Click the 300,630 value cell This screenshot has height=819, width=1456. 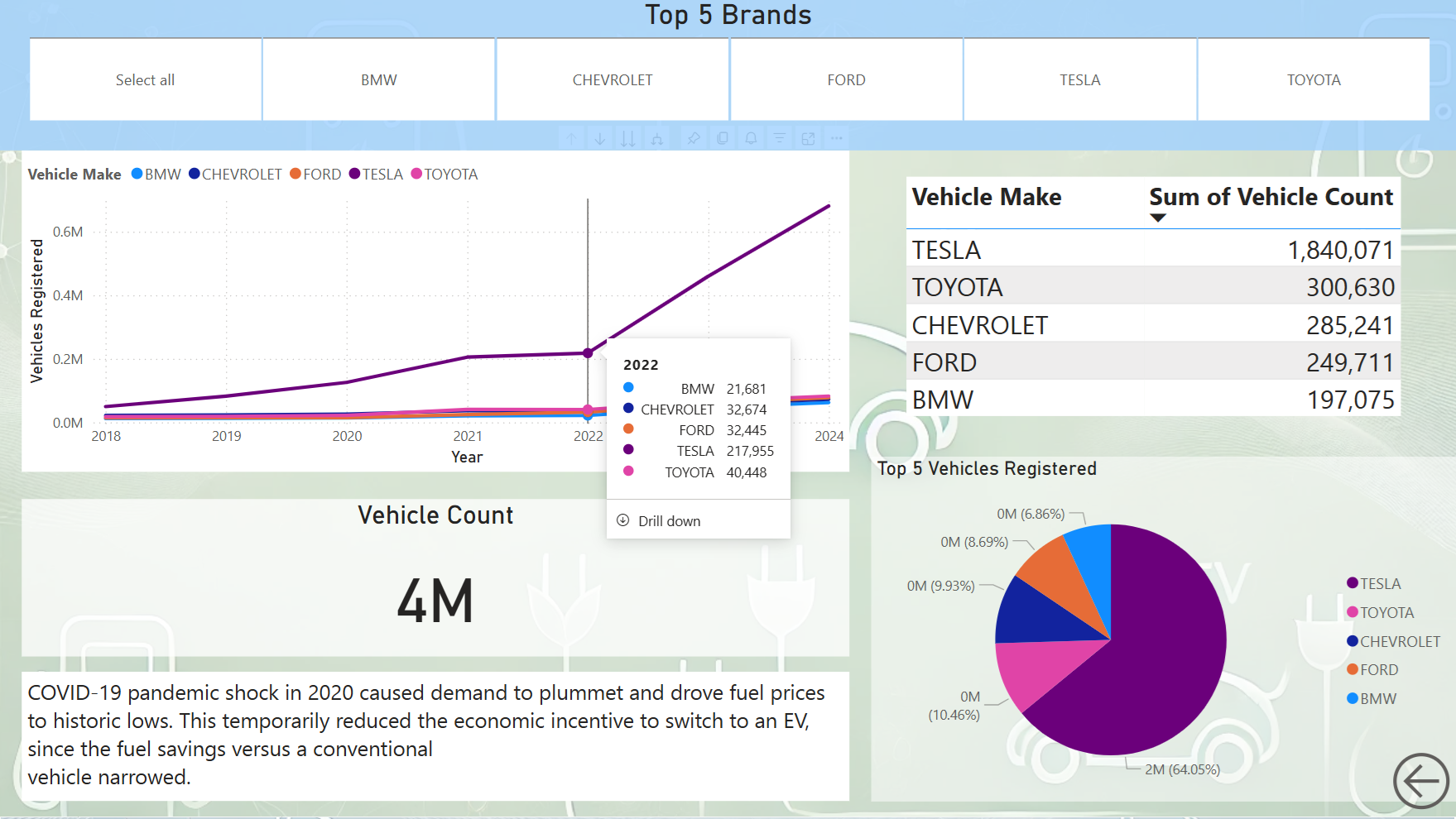tap(1351, 287)
